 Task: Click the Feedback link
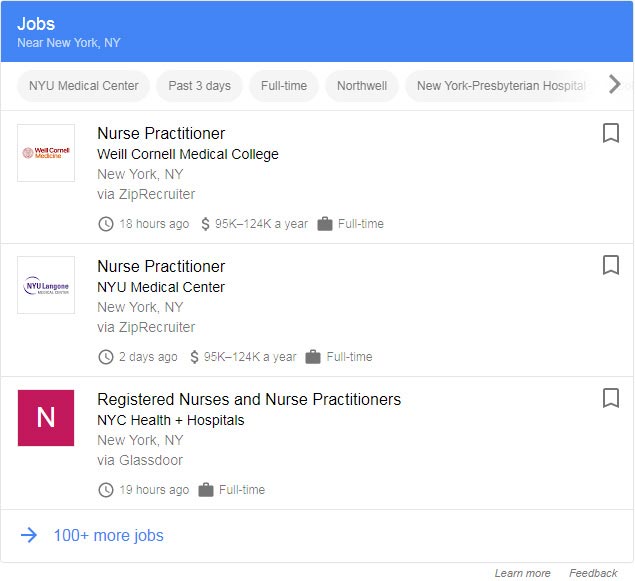[593, 573]
